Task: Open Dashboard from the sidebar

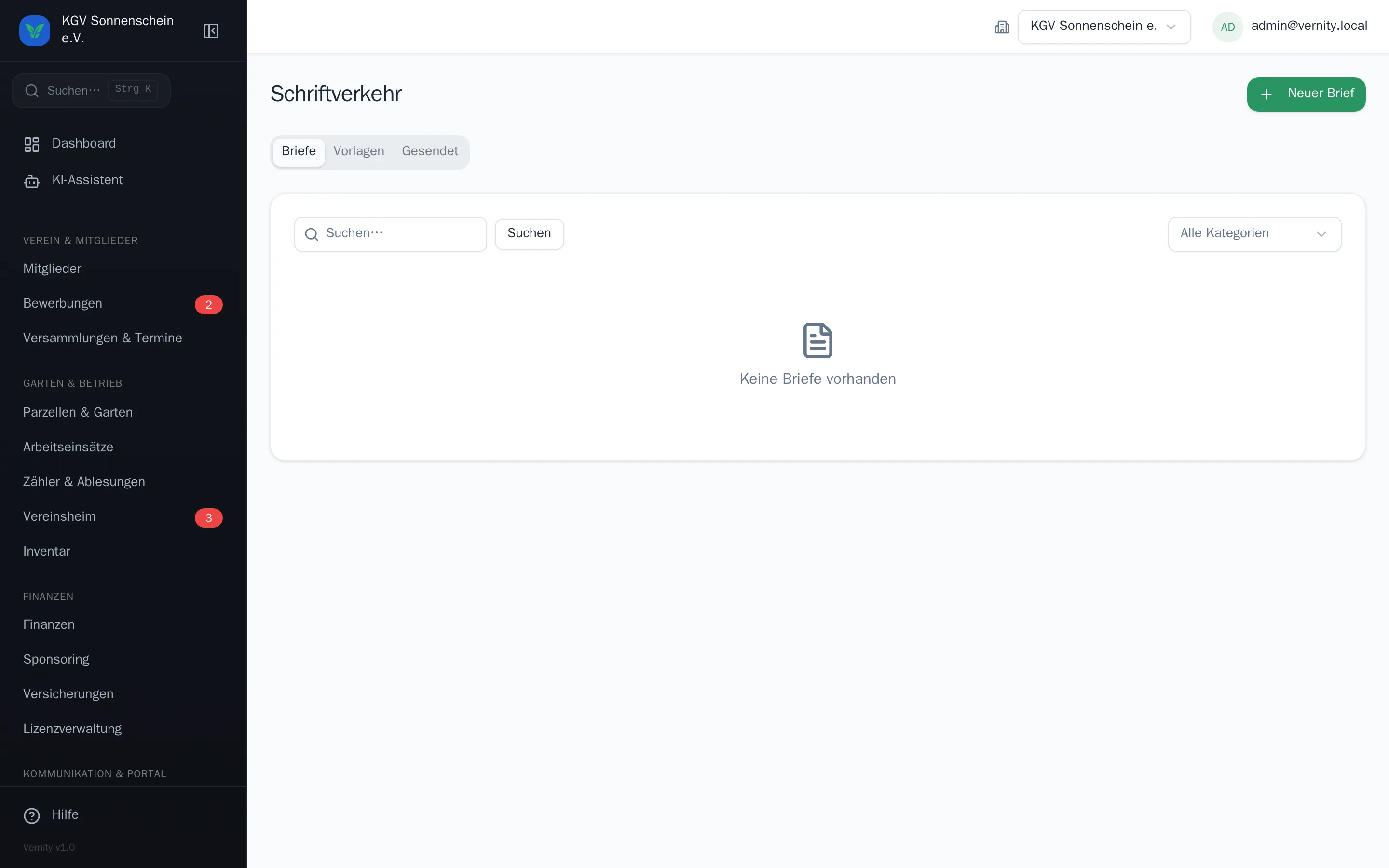Action: (123, 144)
